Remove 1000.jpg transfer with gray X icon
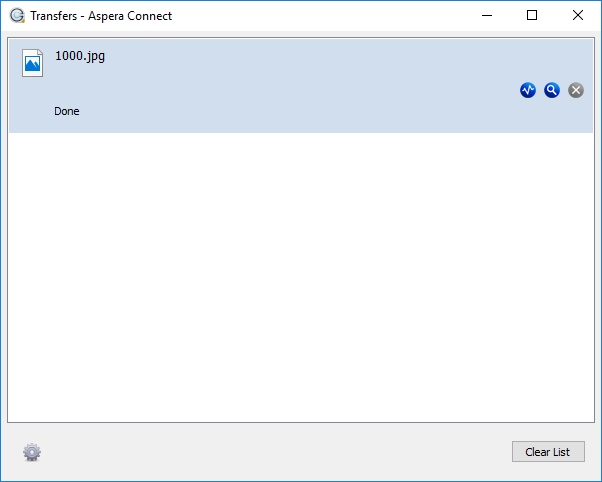602x482 pixels. click(x=576, y=90)
